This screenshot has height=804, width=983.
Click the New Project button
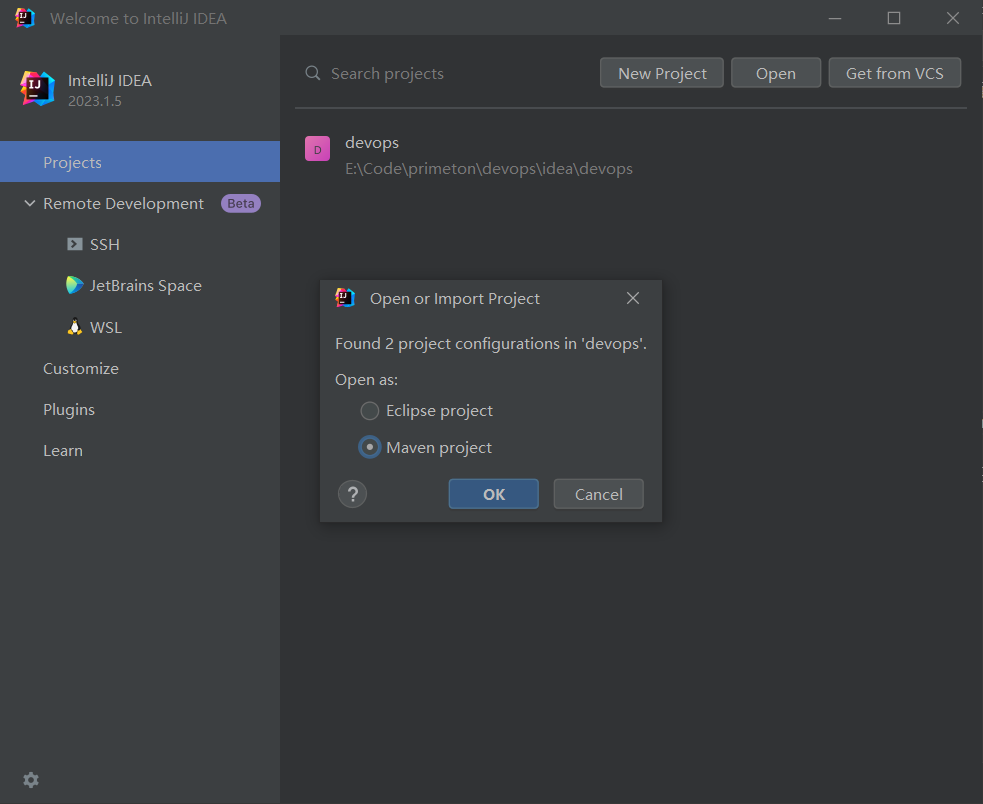coord(661,72)
